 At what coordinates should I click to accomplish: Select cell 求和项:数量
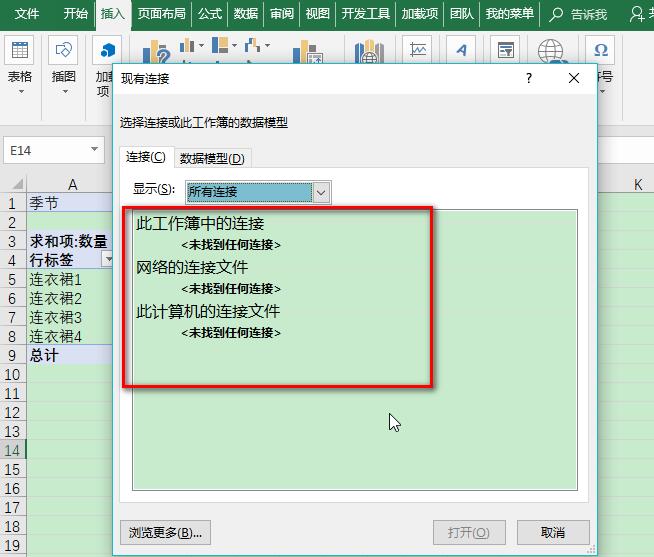pyautogui.click(x=70, y=241)
